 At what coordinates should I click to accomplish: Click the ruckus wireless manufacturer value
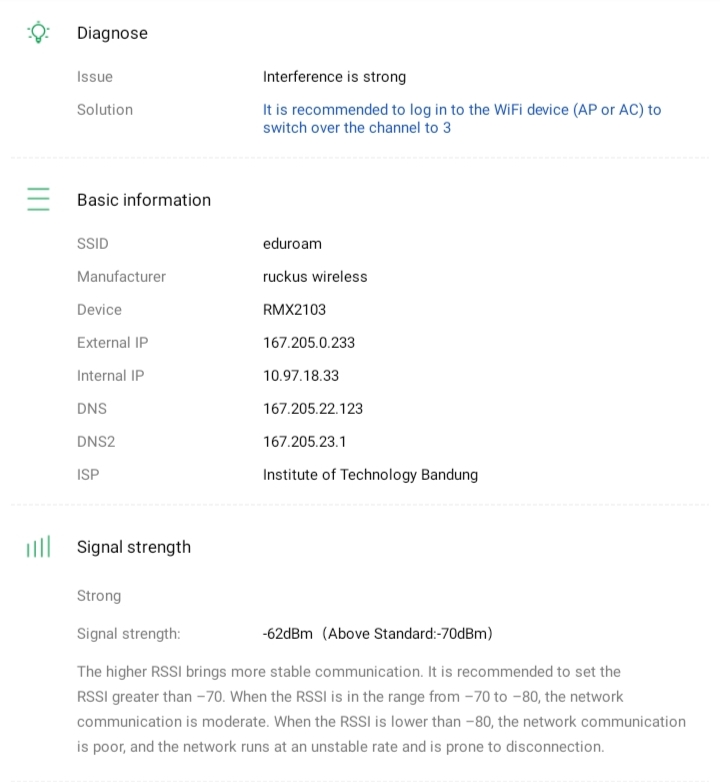(x=315, y=277)
